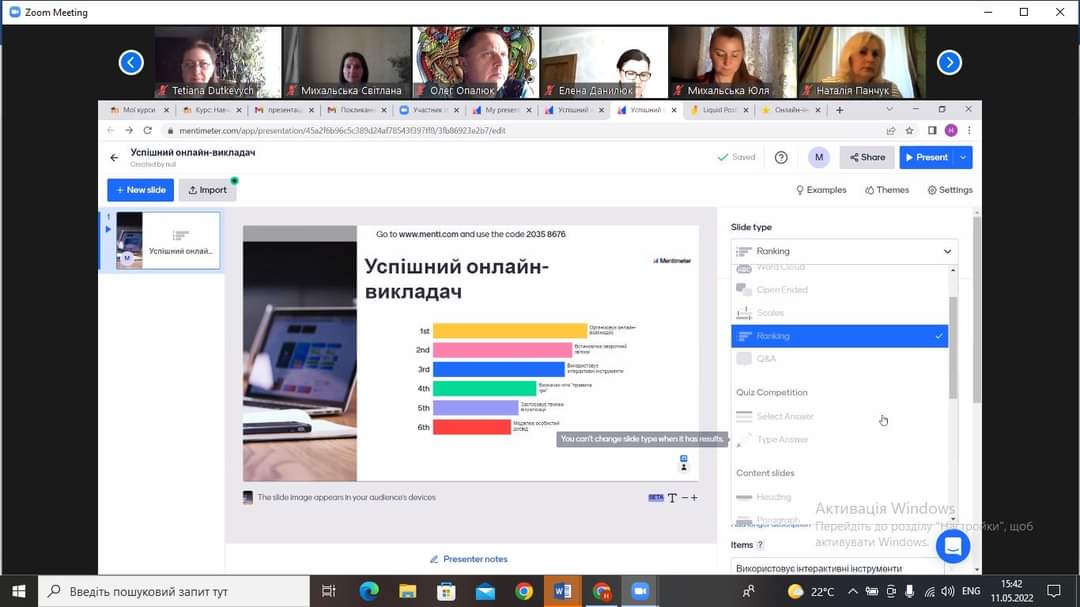Click the browser page reload icon
Image resolution: width=1080 pixels, height=607 pixels.
pyautogui.click(x=148, y=130)
